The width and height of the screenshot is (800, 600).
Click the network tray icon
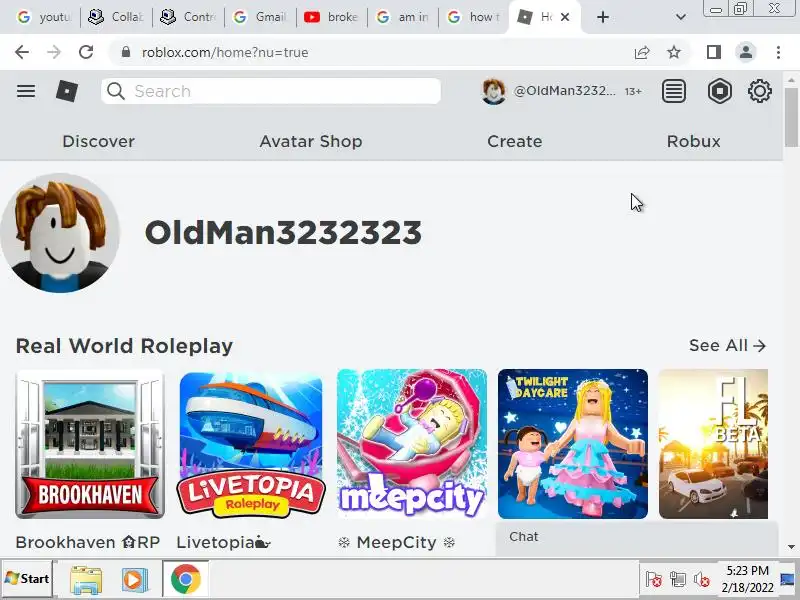[x=678, y=580]
